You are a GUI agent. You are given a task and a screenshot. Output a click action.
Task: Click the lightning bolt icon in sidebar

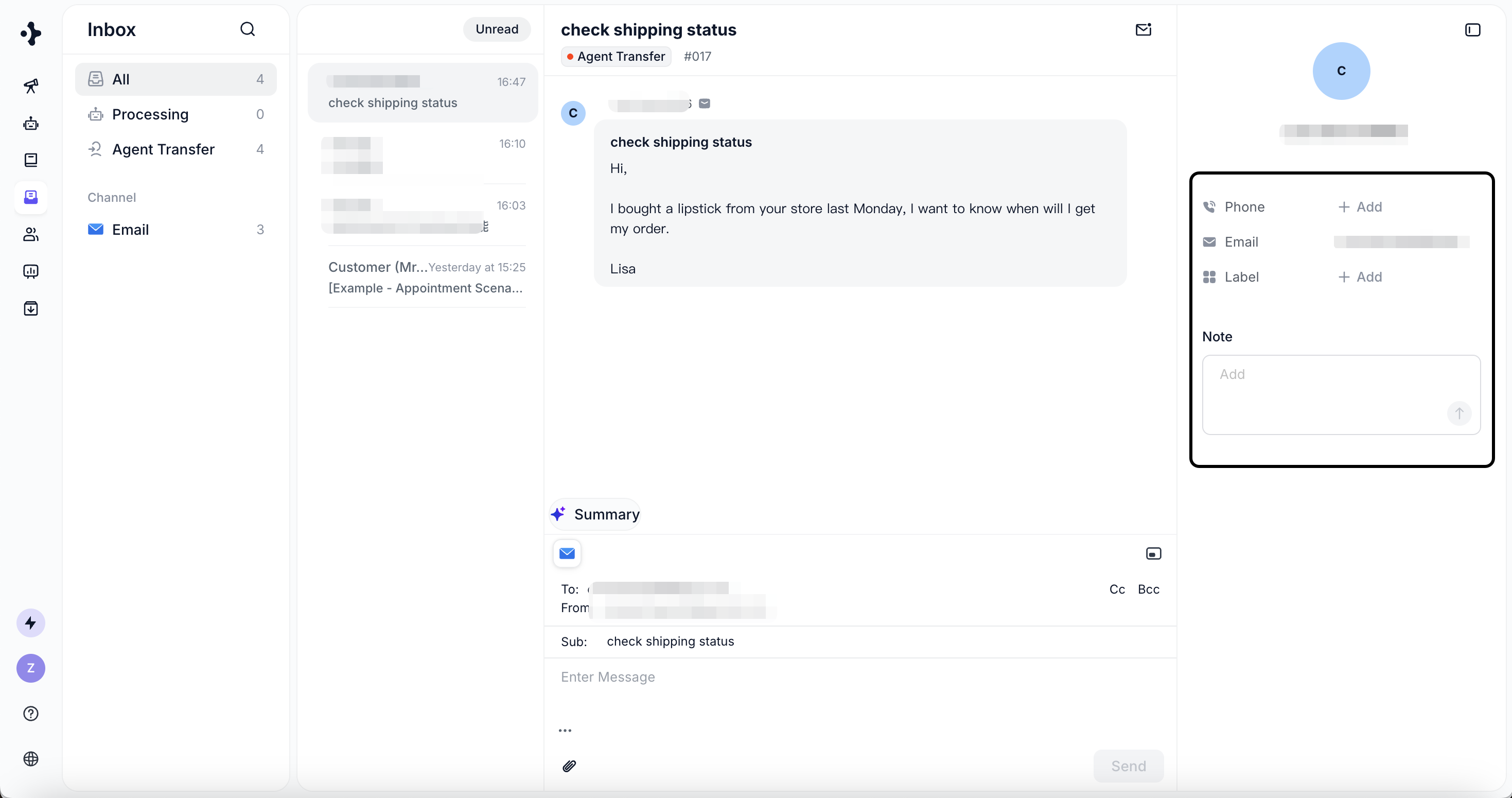30,622
